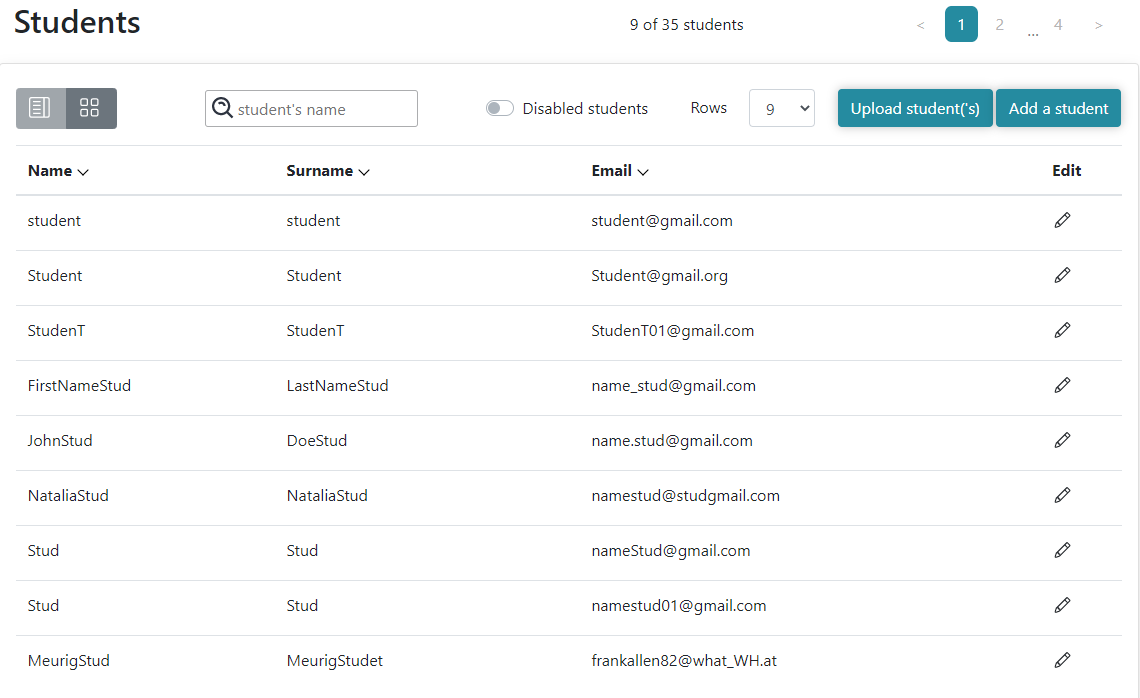This screenshot has height=698, width=1140.
Task: Sort by Name column chevron
Action: (x=83, y=172)
